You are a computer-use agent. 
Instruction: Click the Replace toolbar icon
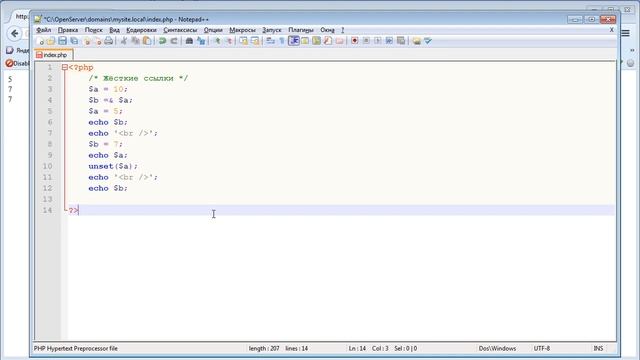point(201,41)
